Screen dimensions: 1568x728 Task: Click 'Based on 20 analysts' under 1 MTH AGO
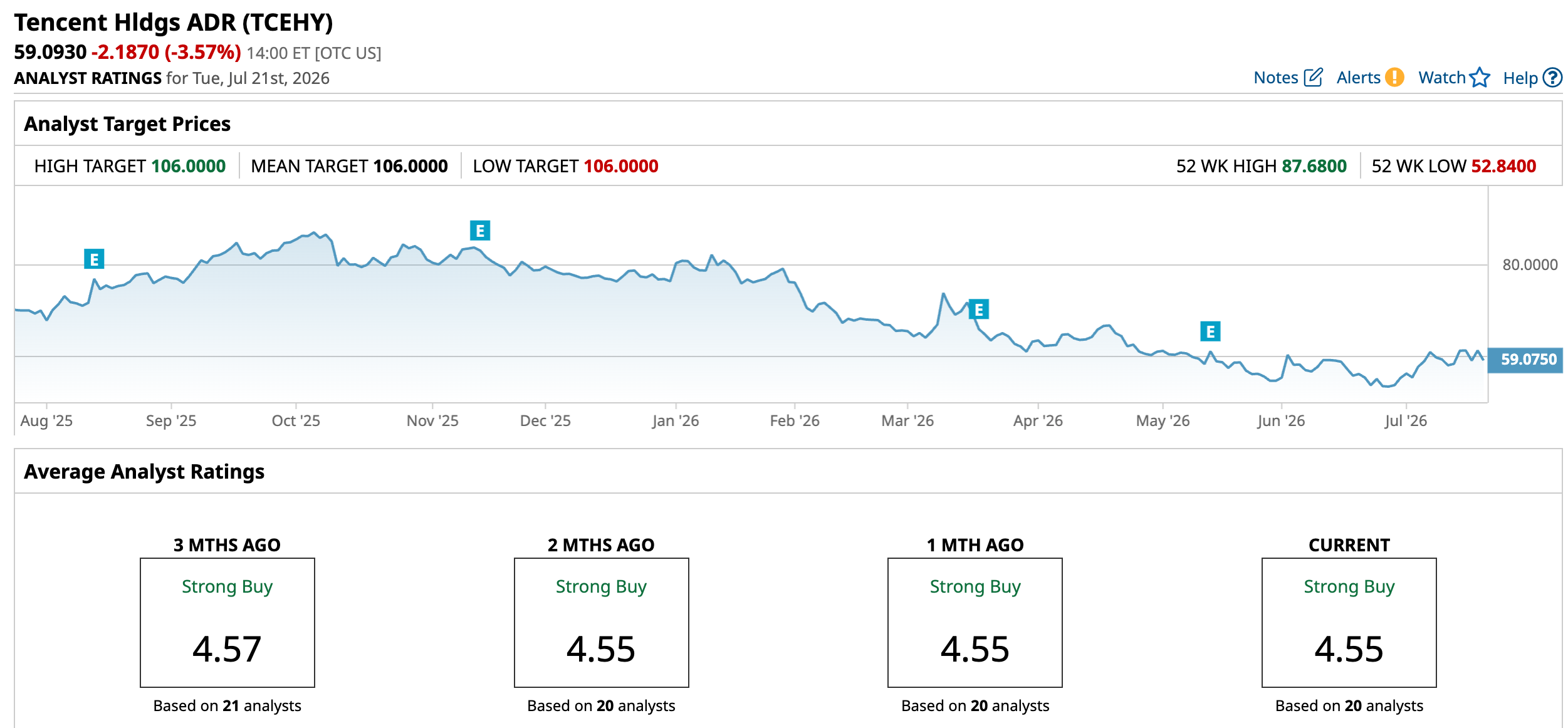pos(975,706)
